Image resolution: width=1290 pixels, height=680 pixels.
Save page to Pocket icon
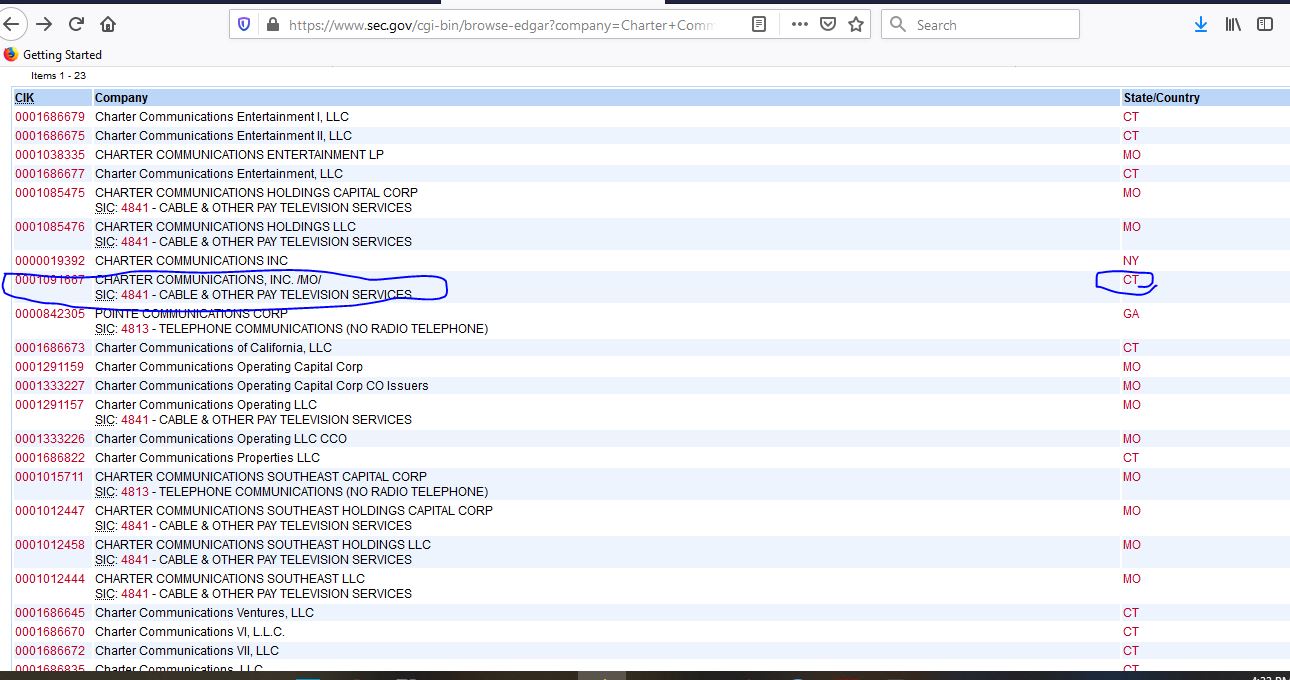pyautogui.click(x=828, y=24)
